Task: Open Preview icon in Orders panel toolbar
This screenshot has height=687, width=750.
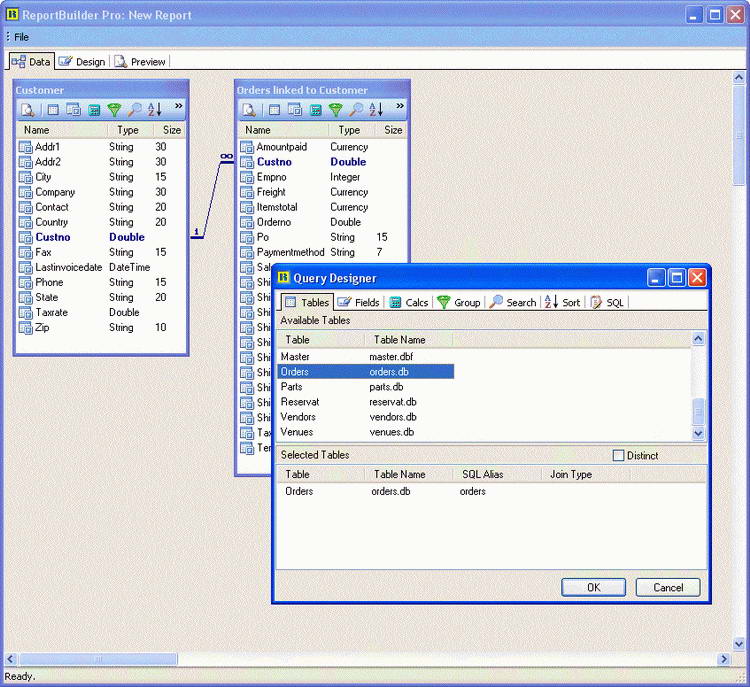Action: pos(249,110)
